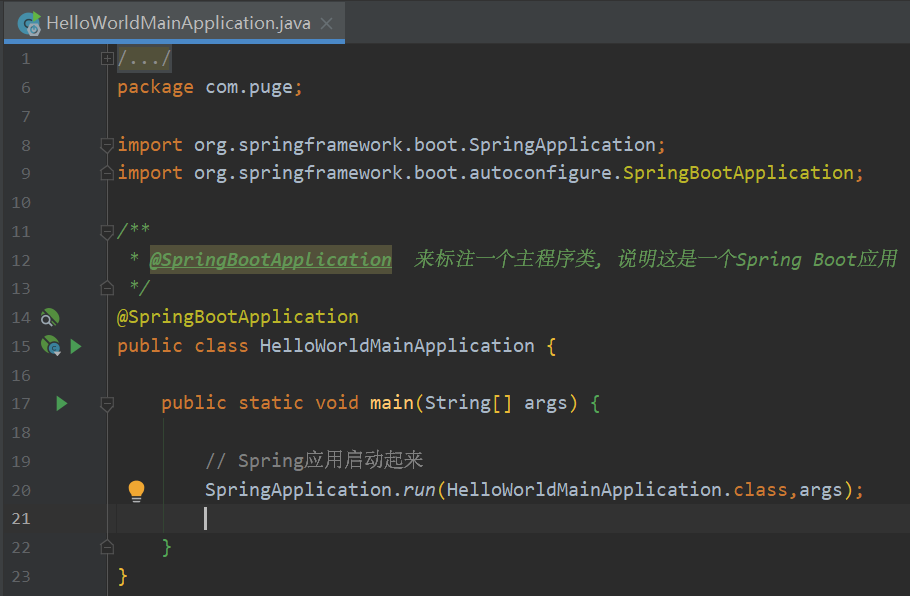
Task: Click line number 21 in the gutter
Action: click(21, 518)
